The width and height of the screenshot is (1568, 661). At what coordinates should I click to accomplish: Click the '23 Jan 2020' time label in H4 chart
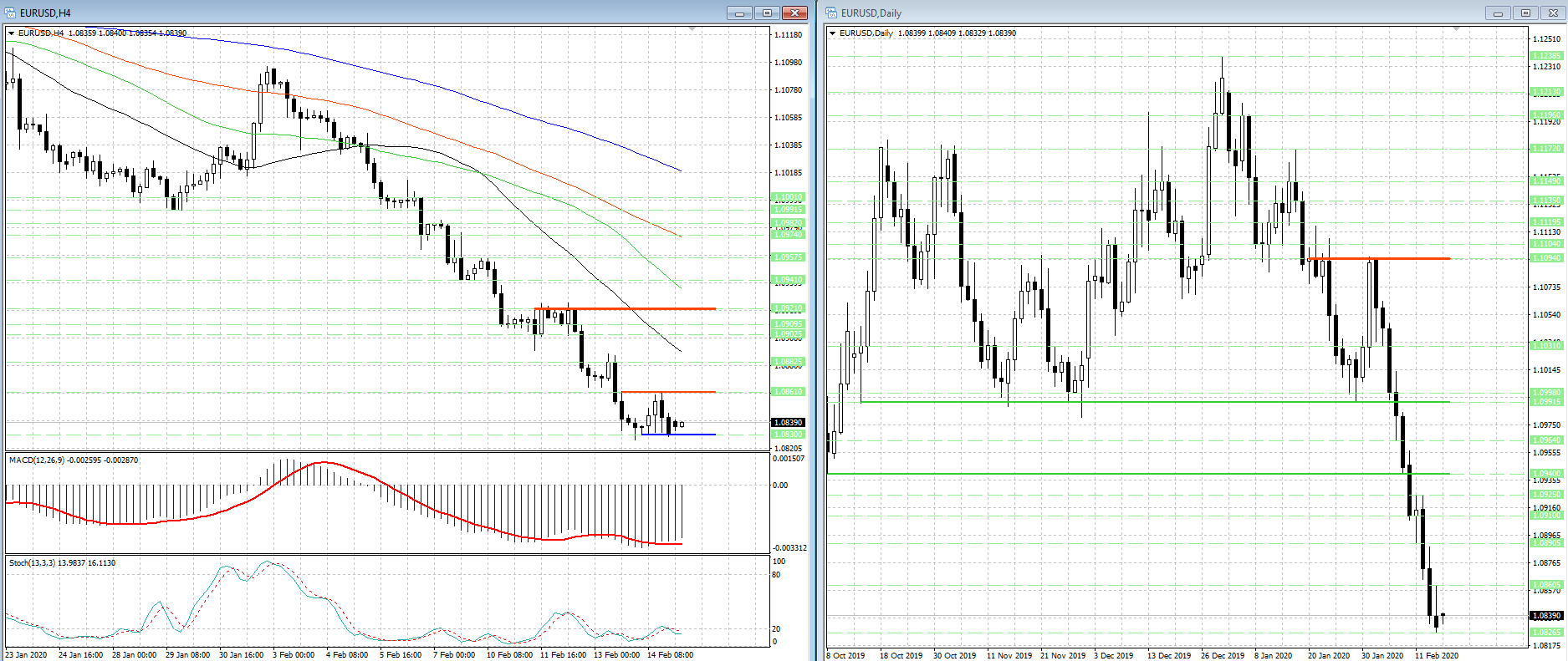[x=27, y=655]
